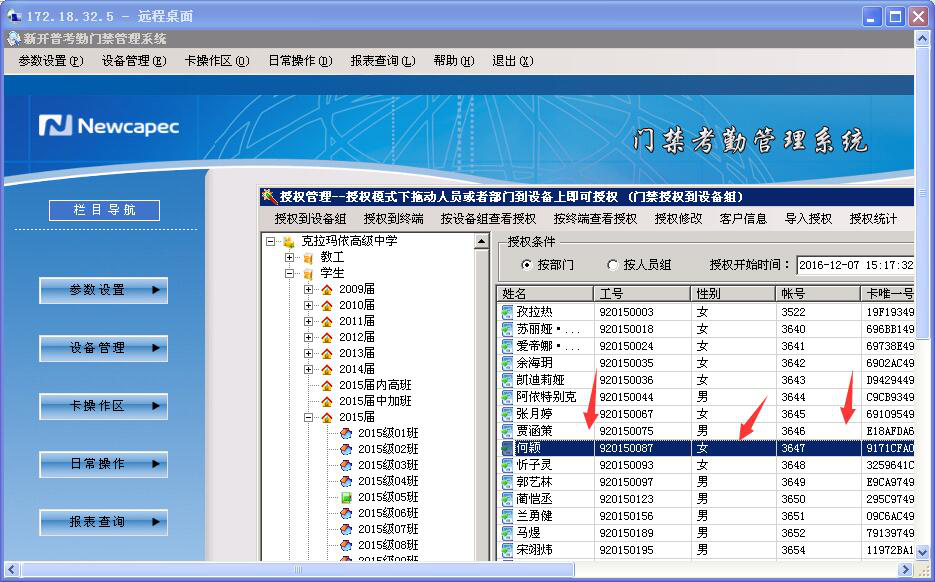Click 授权到终端 in the authorization toolbar
The height and width of the screenshot is (582, 935).
393,219
